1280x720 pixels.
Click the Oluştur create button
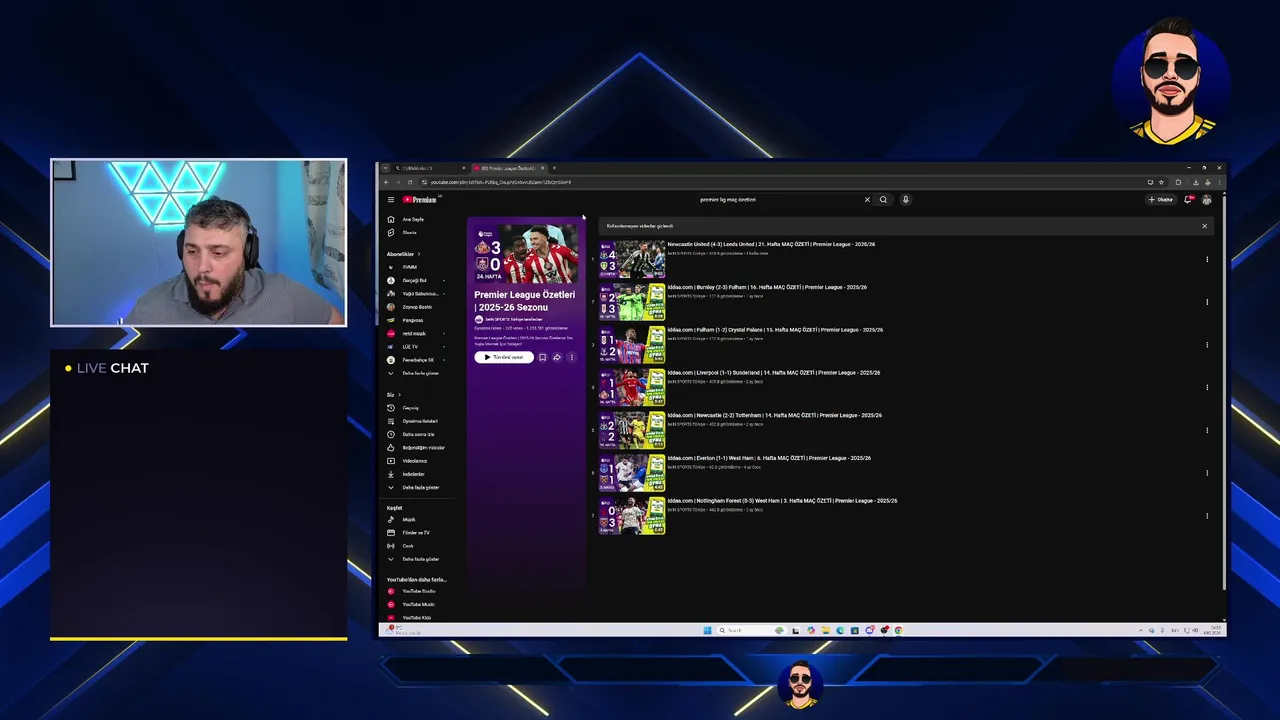pos(1161,199)
